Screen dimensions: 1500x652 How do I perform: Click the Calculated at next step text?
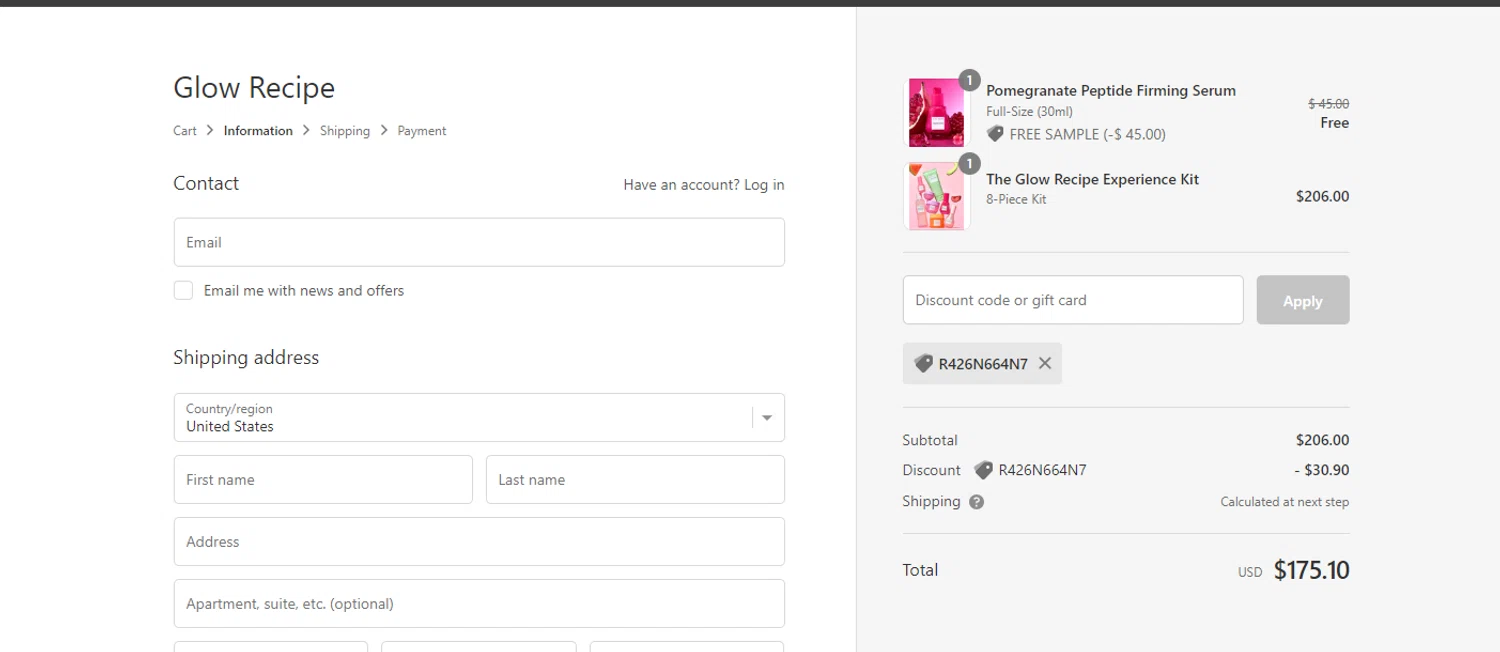(1284, 502)
